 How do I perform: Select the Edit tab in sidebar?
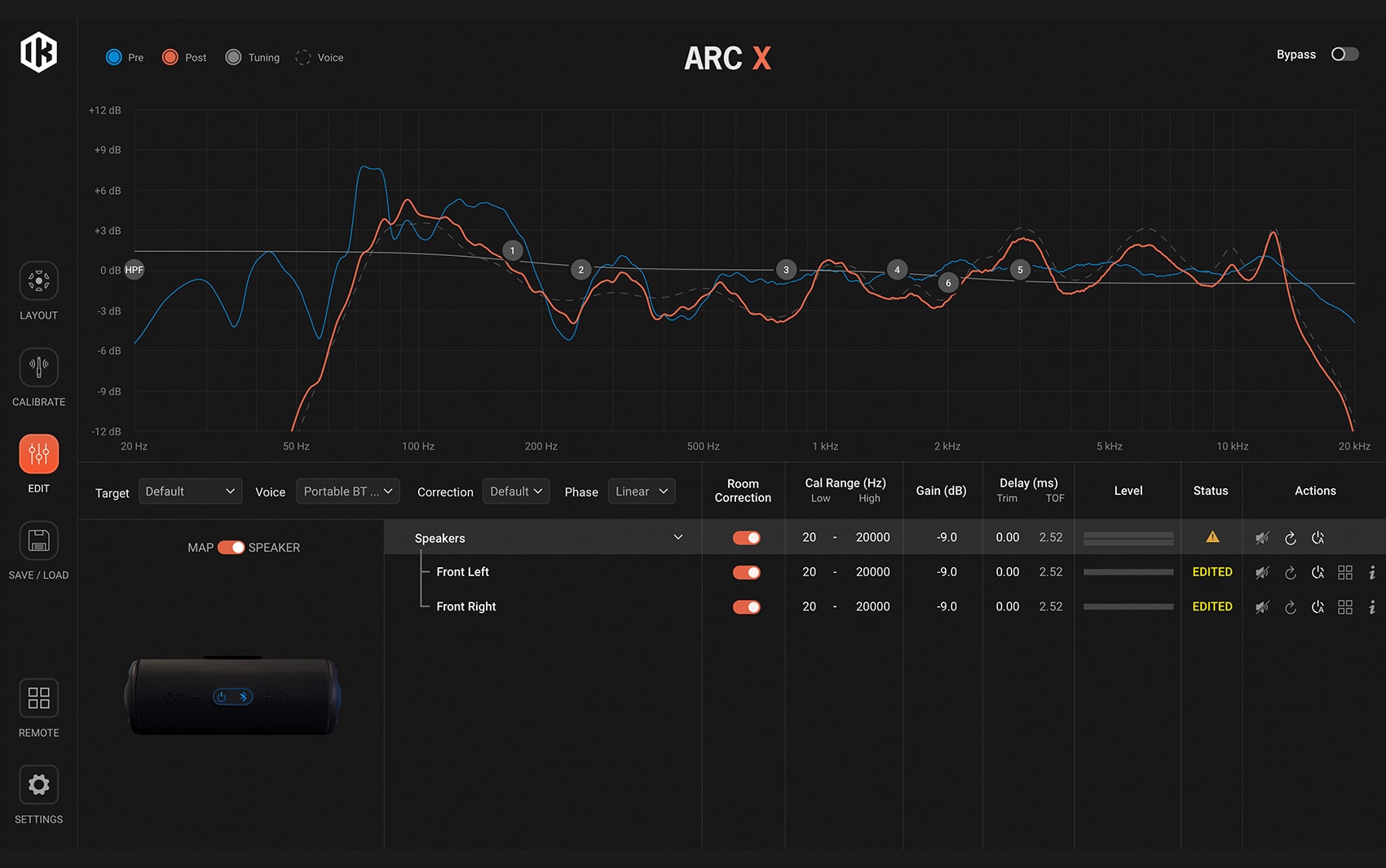(x=38, y=454)
